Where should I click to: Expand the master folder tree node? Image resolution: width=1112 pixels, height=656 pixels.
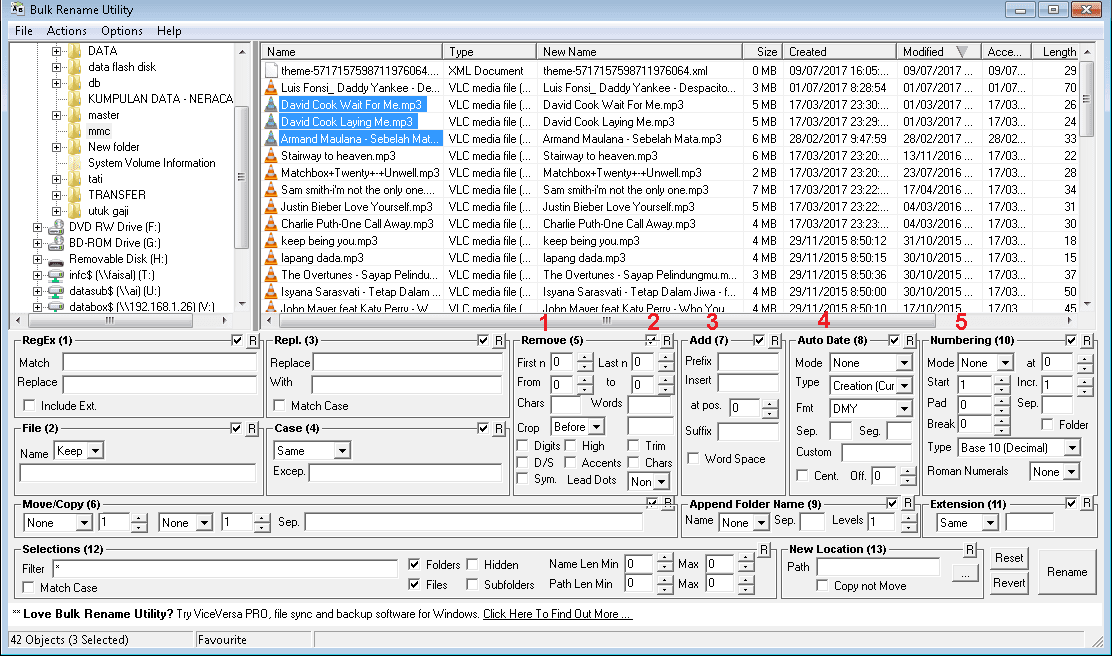tap(56, 115)
